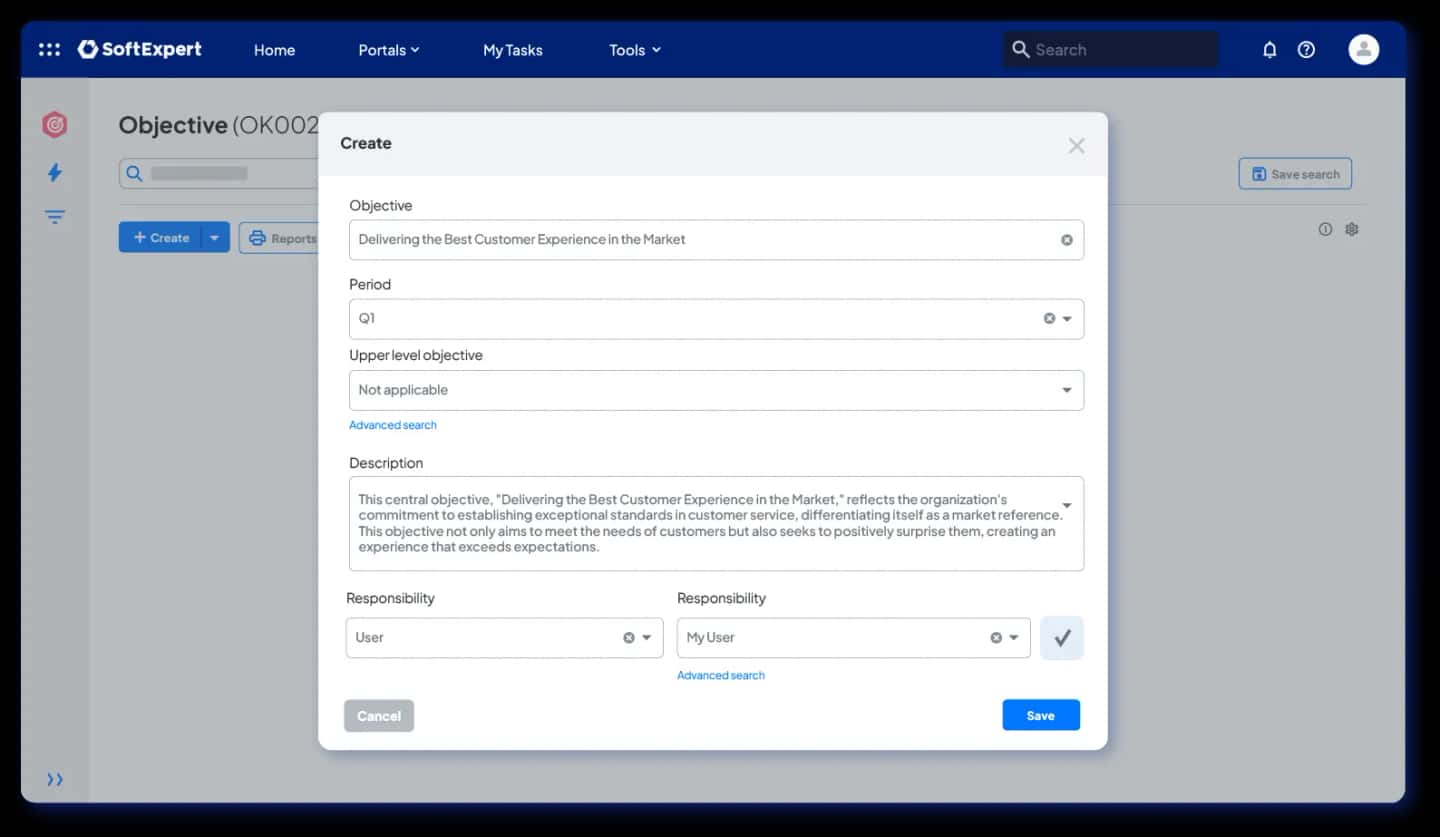The image size is (1440, 837).
Task: Open Advanced search under Upper level objective
Action: click(x=393, y=425)
